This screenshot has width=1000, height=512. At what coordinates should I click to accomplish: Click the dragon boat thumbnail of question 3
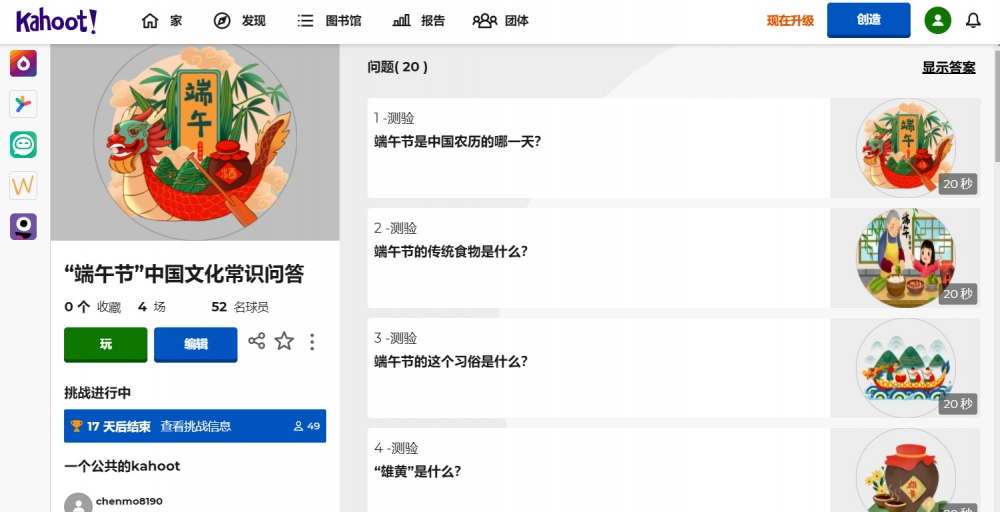coord(905,368)
